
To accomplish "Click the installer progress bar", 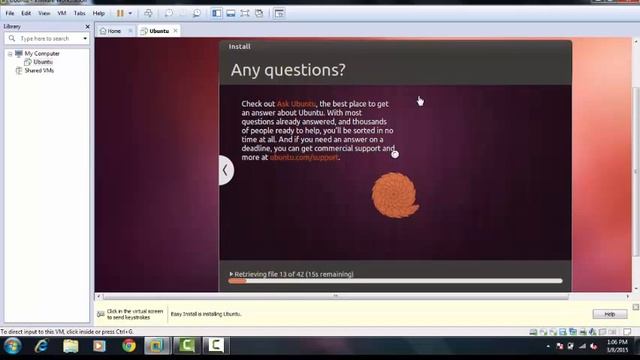I will (395, 281).
